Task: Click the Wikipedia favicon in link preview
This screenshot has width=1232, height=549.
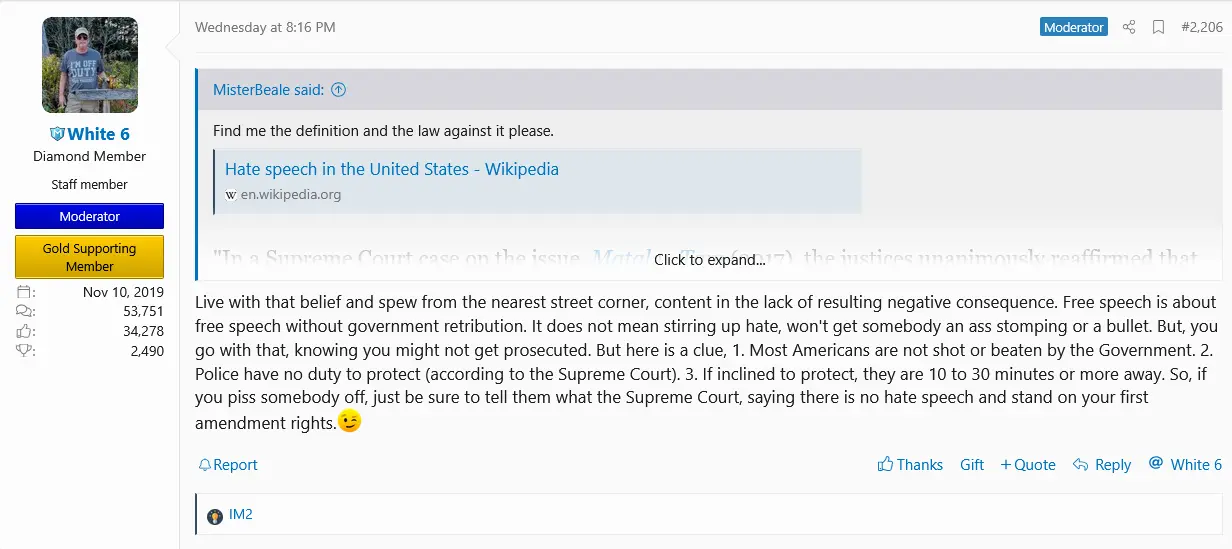Action: (x=231, y=195)
